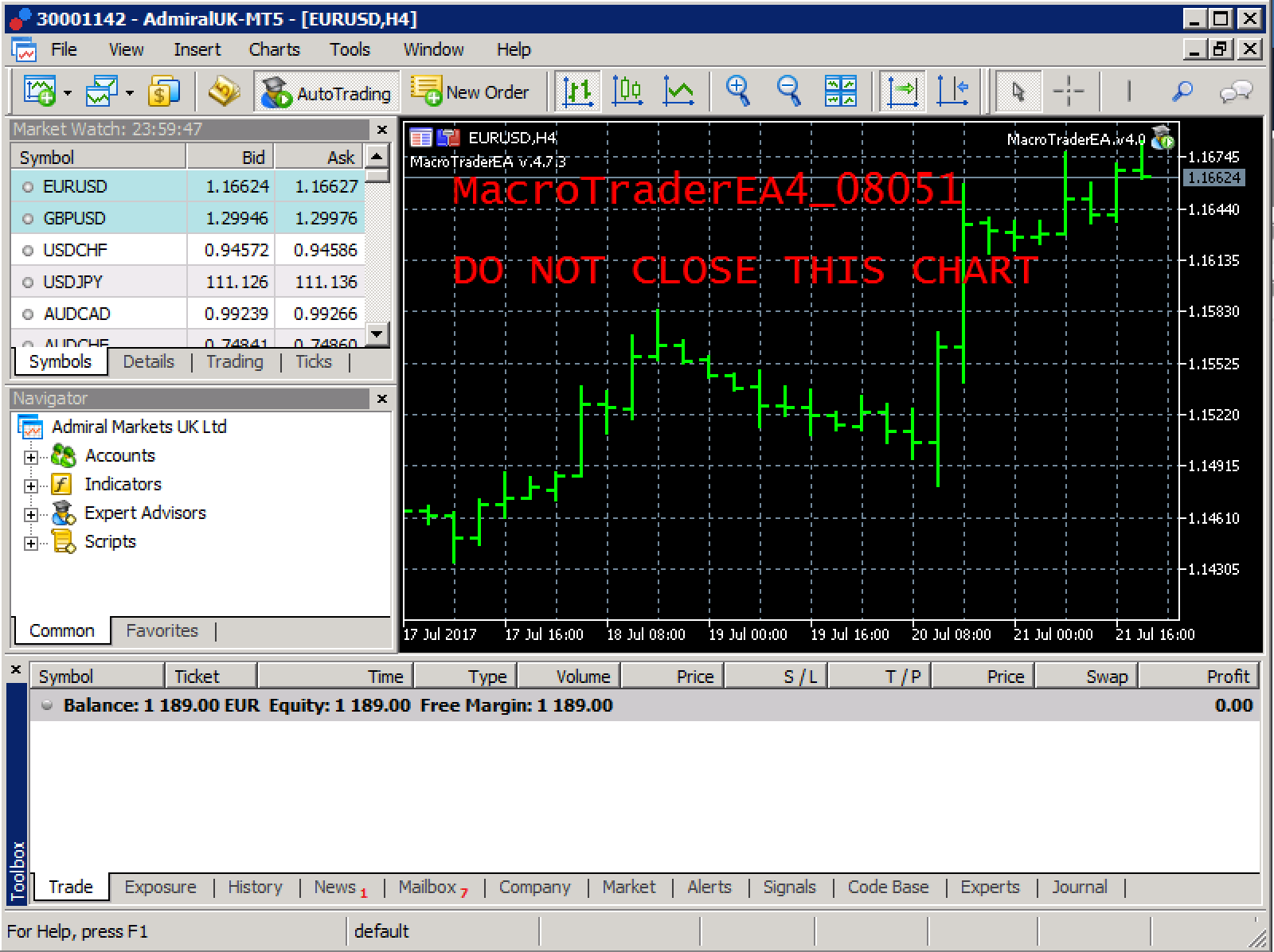This screenshot has height=952, width=1274.
Task: Open a new chart from the toolbar
Action: [40, 92]
